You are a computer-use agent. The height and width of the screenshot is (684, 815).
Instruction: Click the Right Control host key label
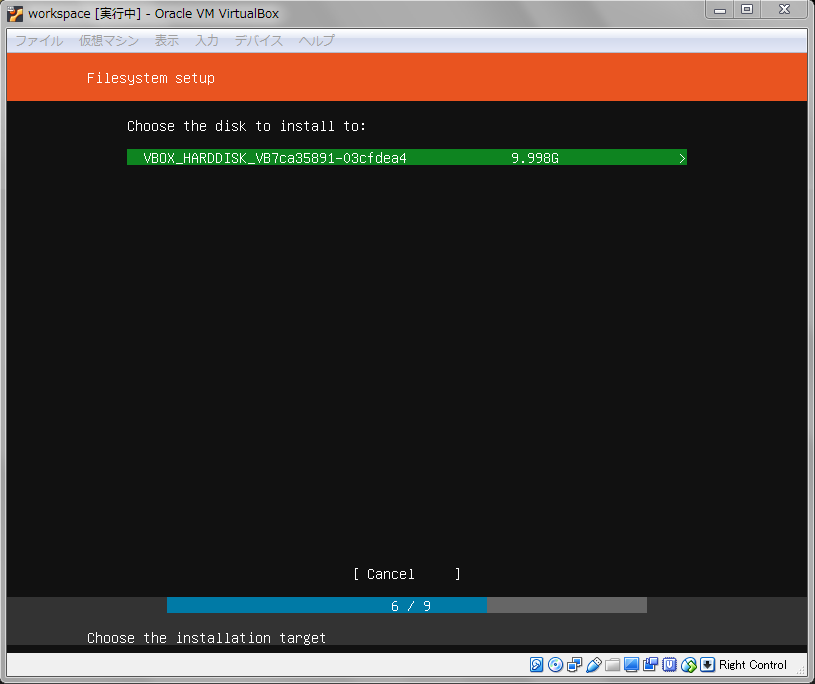click(x=752, y=665)
